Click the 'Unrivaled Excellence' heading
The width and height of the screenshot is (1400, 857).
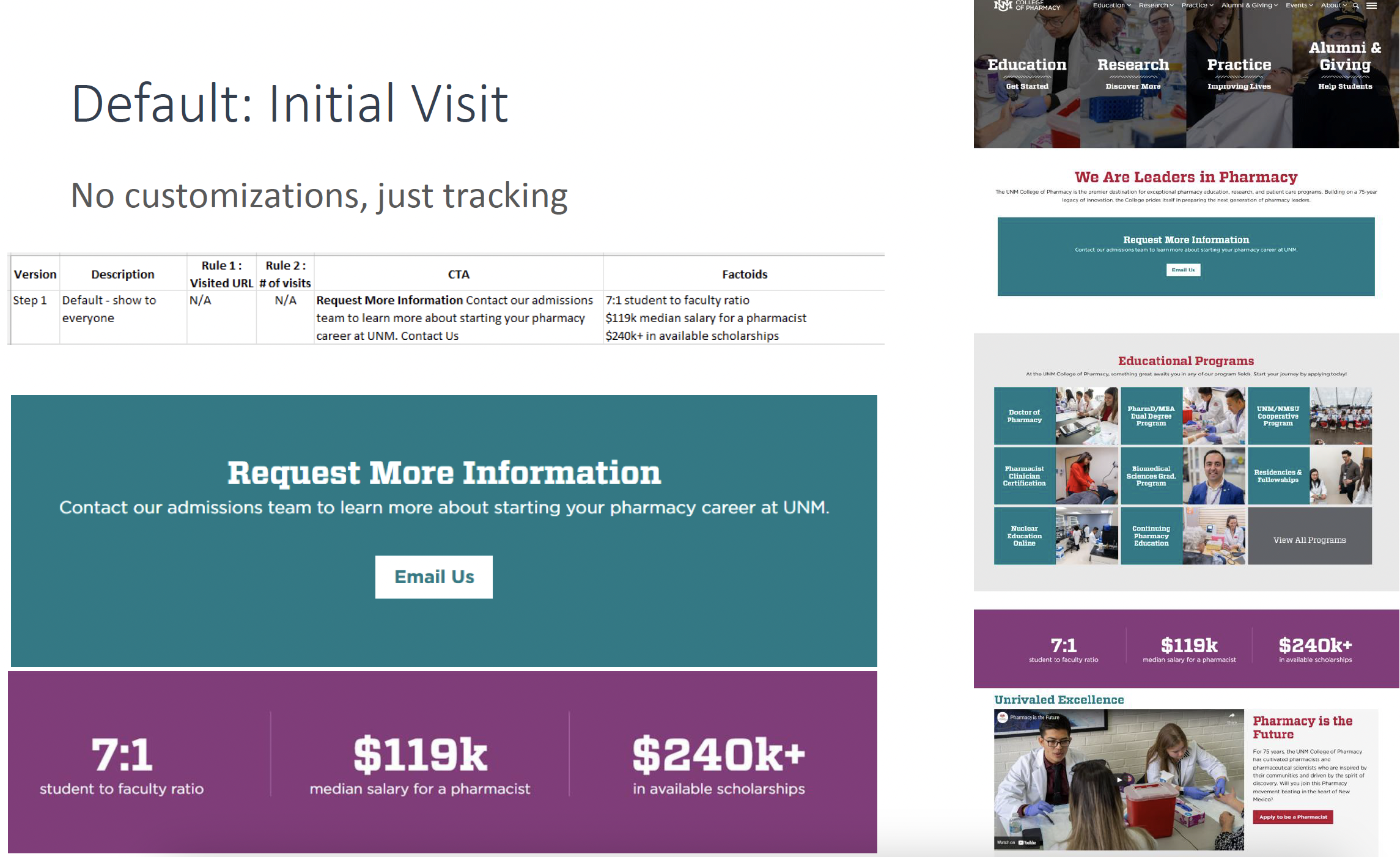pyautogui.click(x=1059, y=700)
